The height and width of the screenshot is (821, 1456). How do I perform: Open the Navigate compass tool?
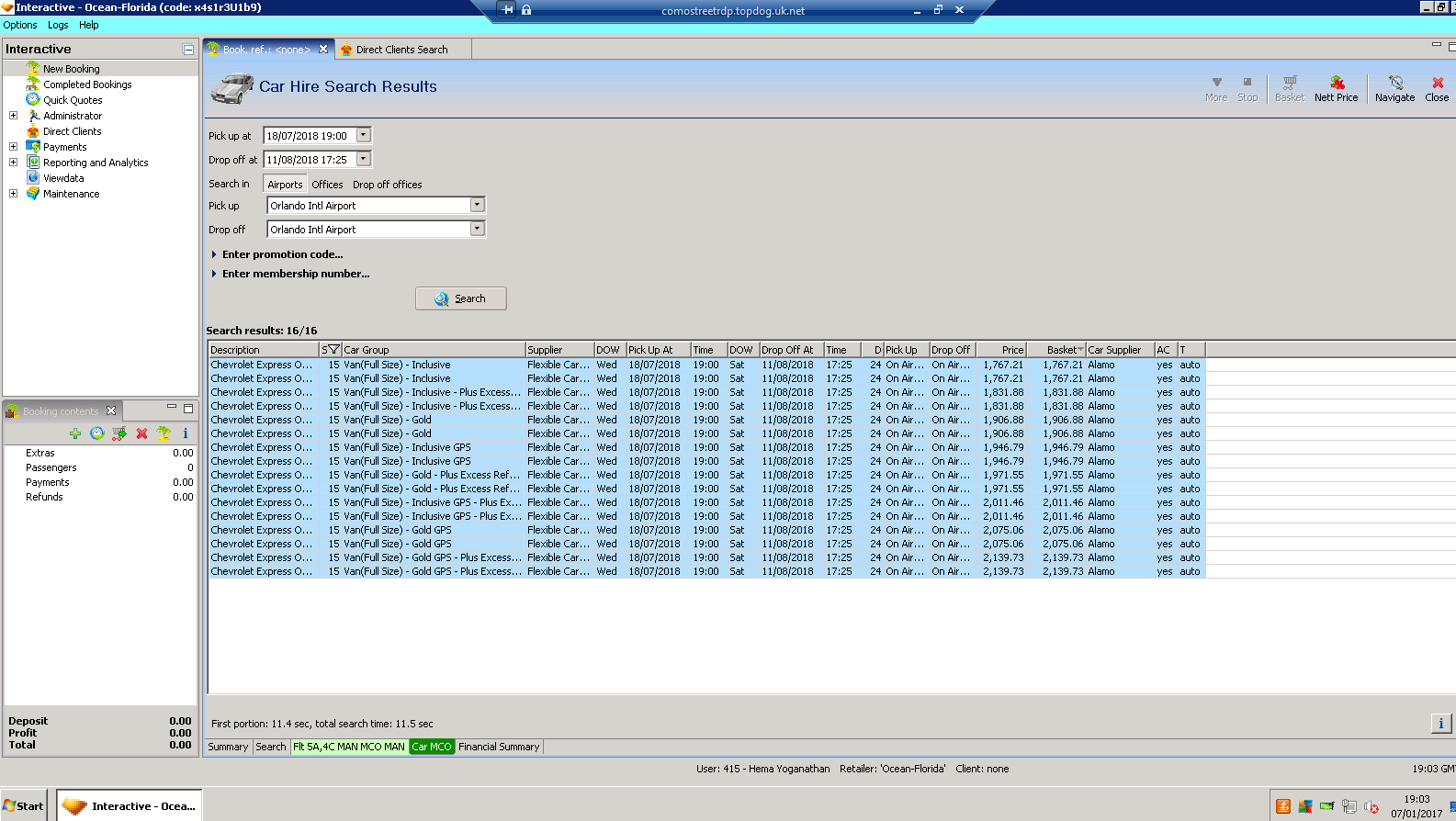point(1394,88)
